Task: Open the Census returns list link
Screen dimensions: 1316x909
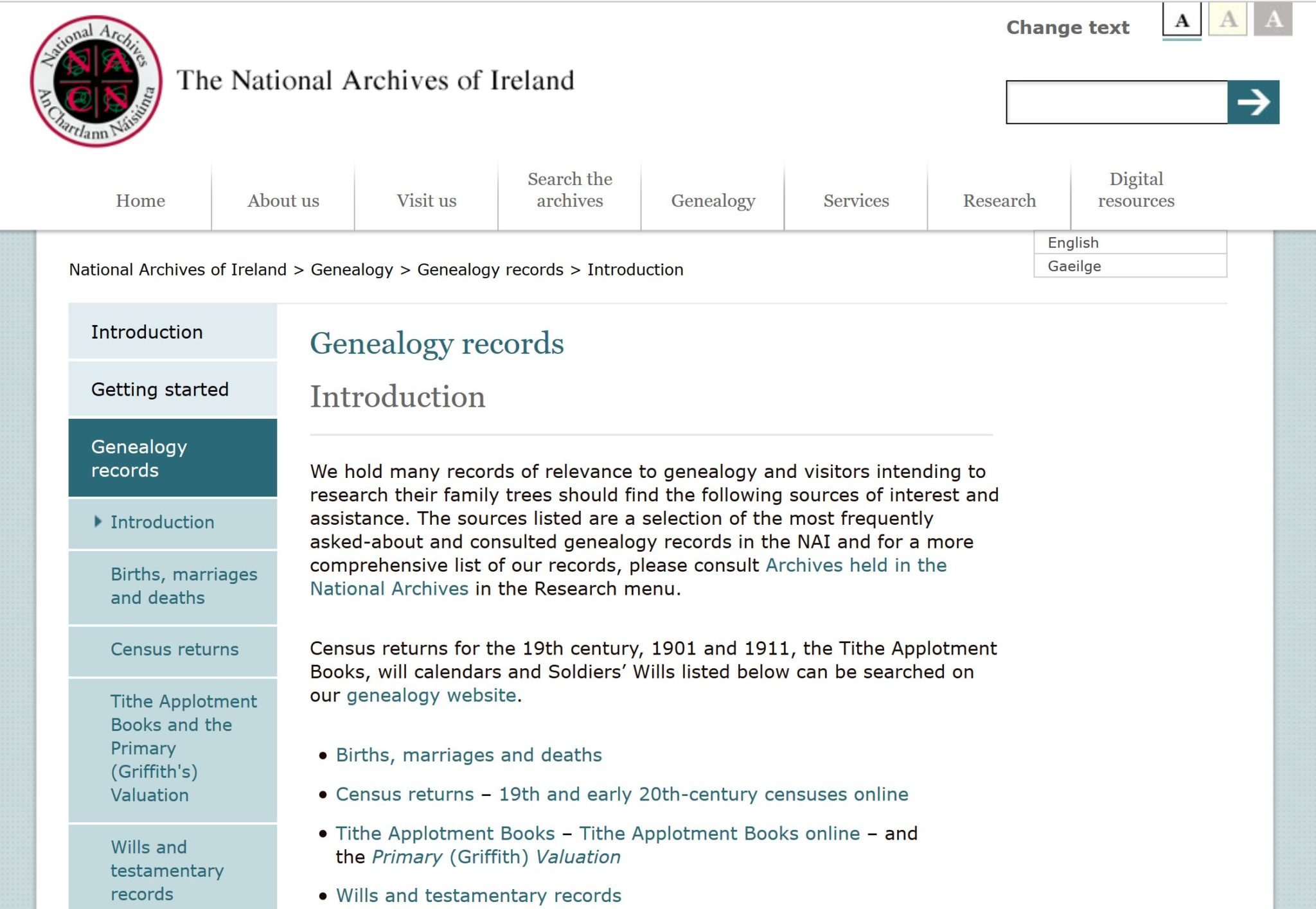Action: click(x=405, y=794)
